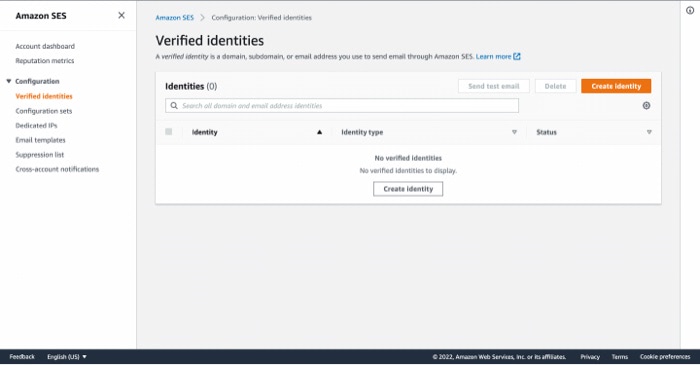This screenshot has width=700, height=365.
Task: Sort by Identity ascending arrow
Action: pyautogui.click(x=320, y=132)
